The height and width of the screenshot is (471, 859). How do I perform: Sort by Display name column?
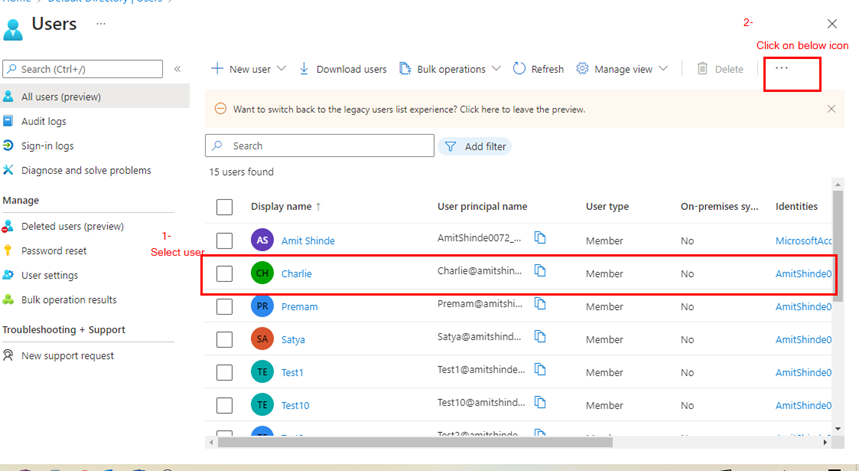(x=285, y=206)
